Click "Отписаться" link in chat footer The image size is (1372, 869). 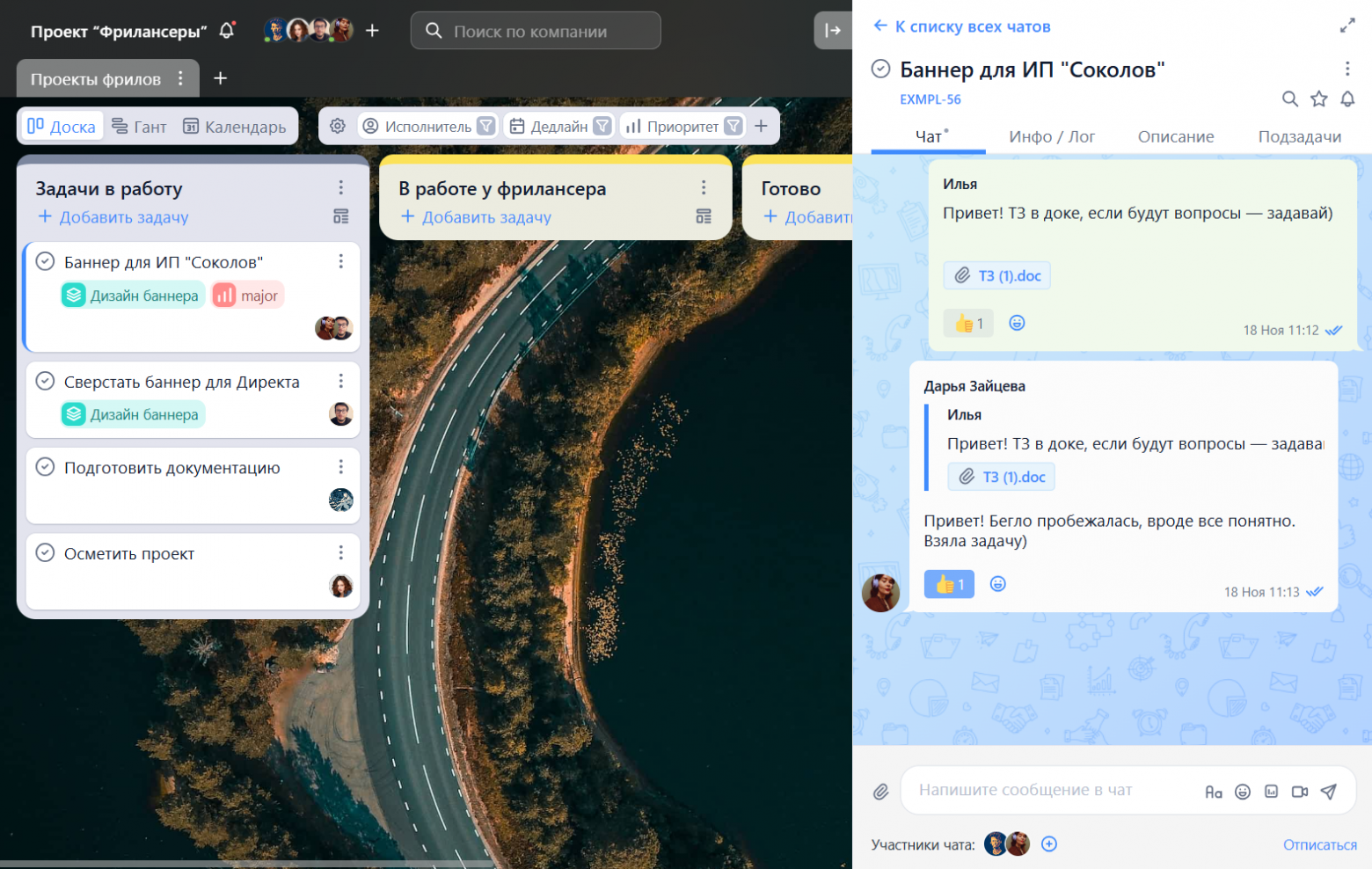tap(1319, 844)
